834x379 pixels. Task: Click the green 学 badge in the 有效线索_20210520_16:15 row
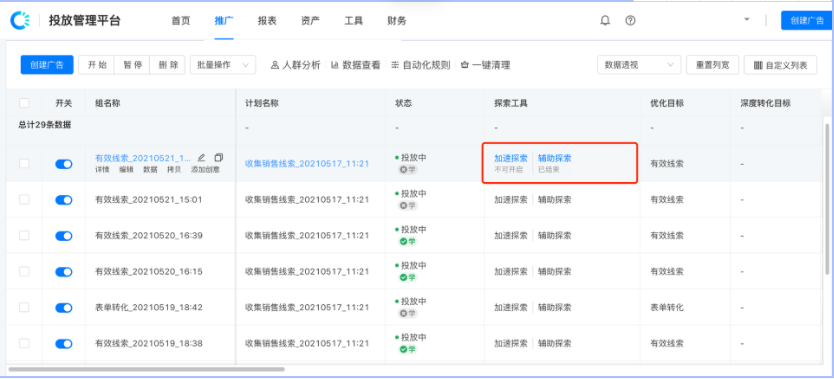pos(408,277)
